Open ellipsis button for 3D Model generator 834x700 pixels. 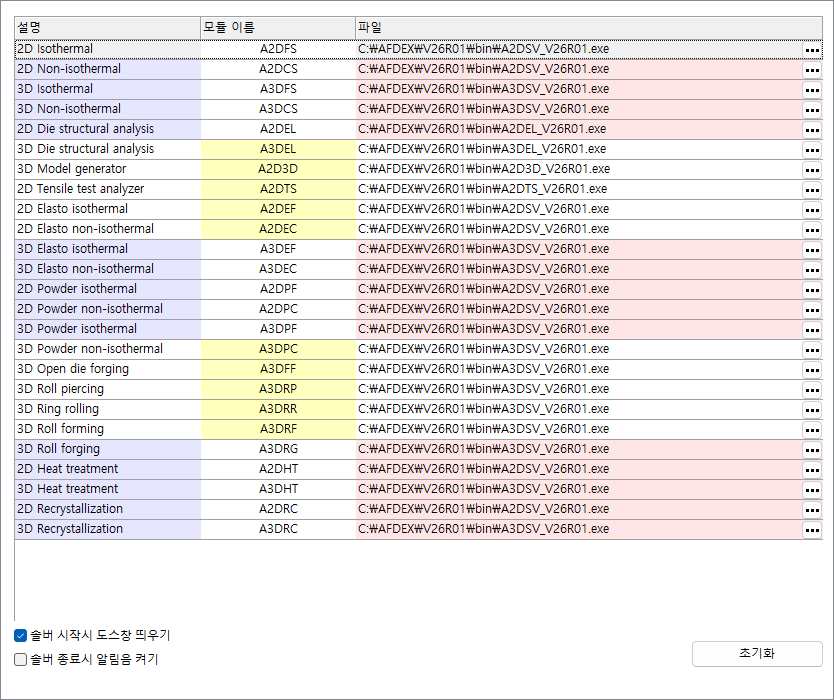click(812, 170)
